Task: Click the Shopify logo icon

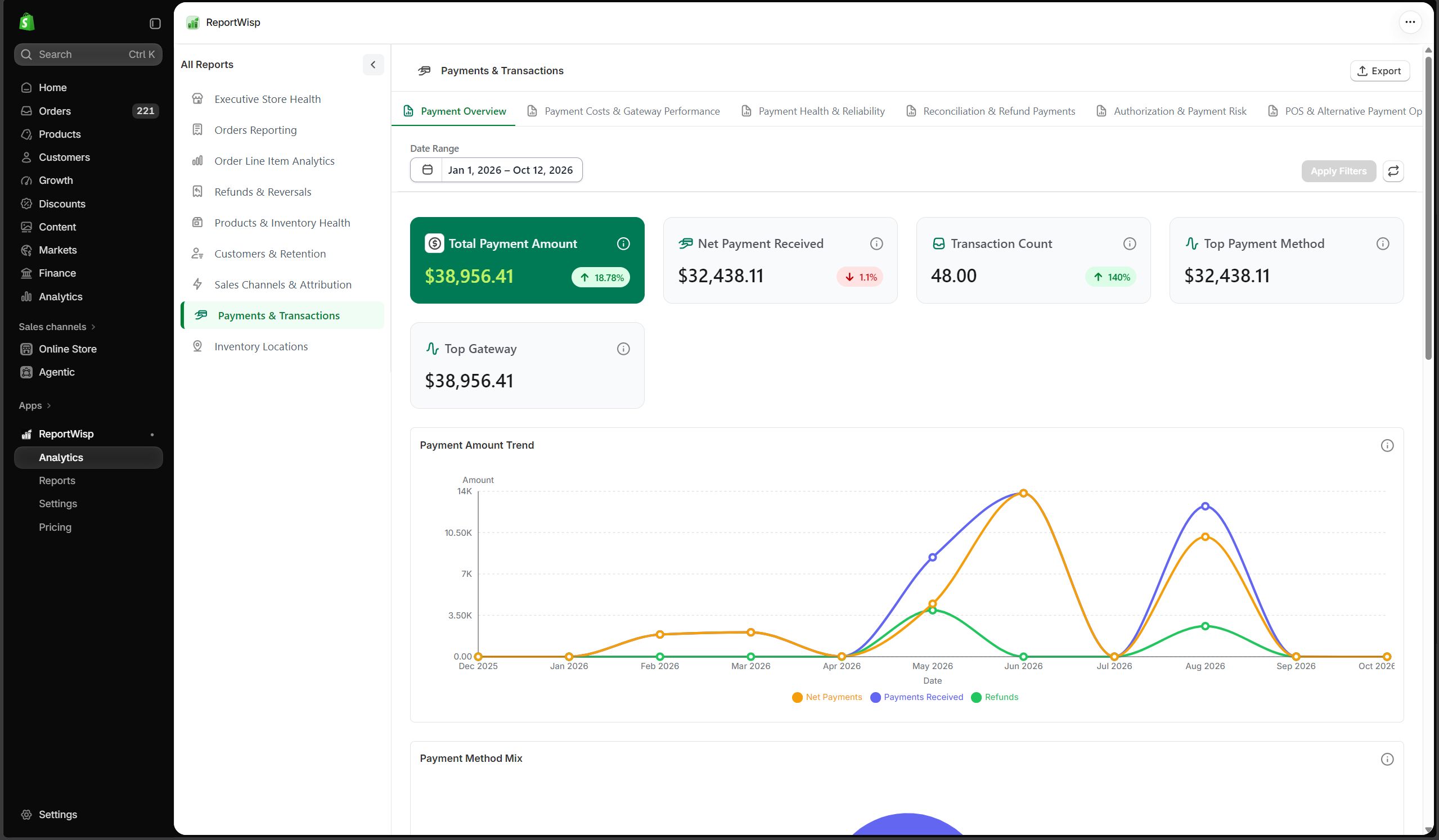Action: [x=26, y=22]
